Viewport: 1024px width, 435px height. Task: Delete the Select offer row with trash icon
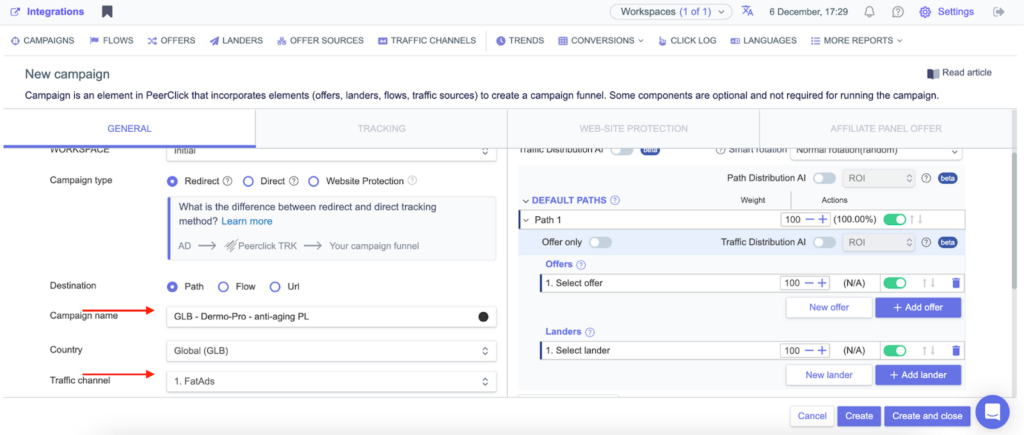(x=955, y=283)
